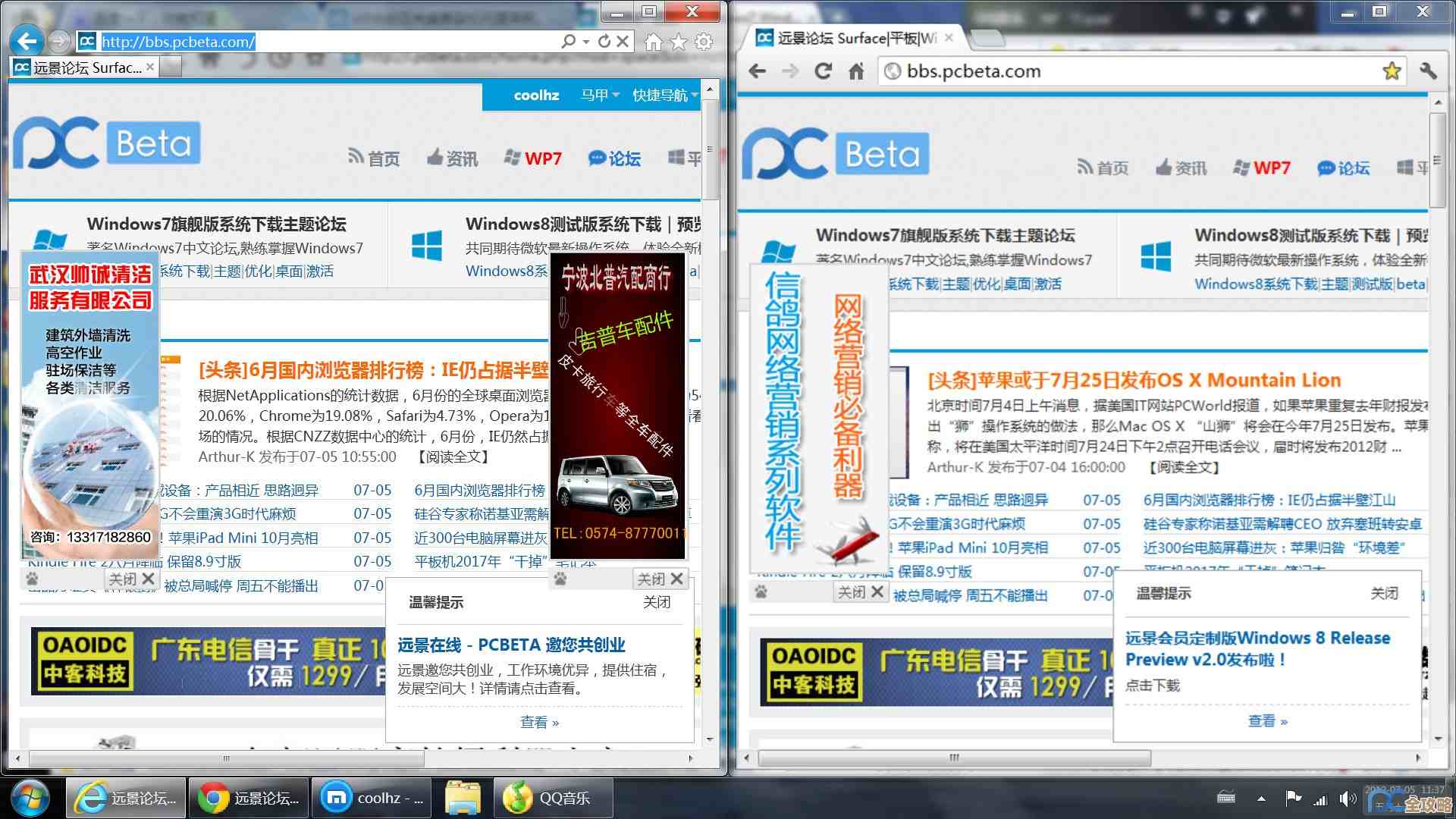Screen dimensions: 1456x819
Task: Select 首页 in the site navigation menu
Action: [384, 158]
